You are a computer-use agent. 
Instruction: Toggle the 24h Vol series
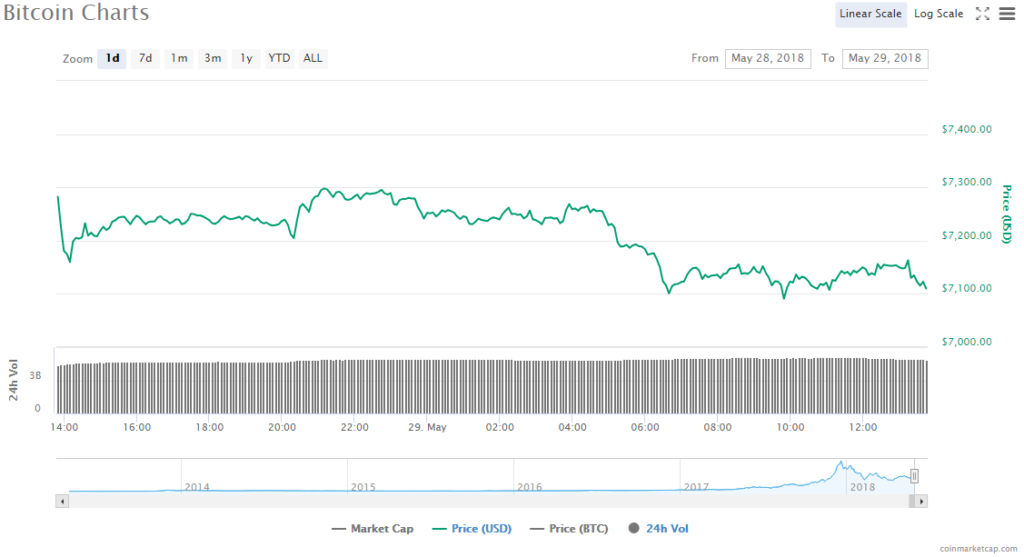click(x=658, y=529)
